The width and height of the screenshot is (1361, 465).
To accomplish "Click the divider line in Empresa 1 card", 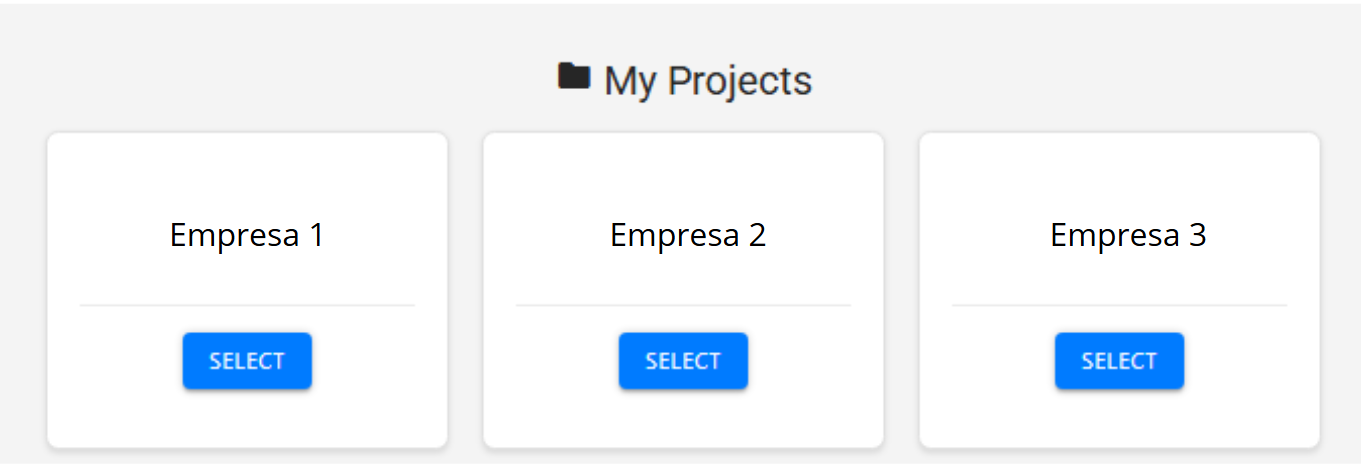I will [x=247, y=305].
